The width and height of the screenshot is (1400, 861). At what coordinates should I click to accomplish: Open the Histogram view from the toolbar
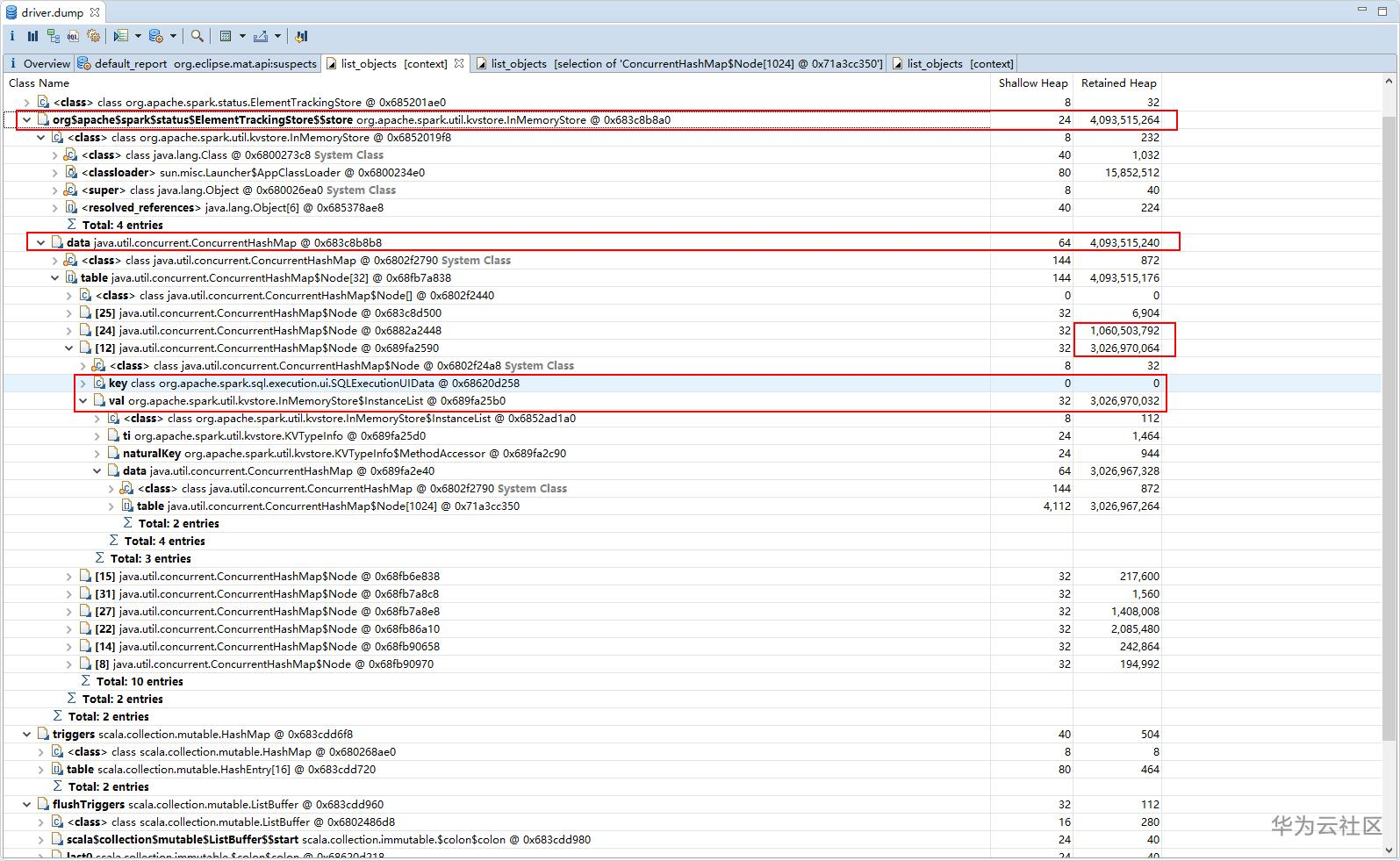point(32,36)
